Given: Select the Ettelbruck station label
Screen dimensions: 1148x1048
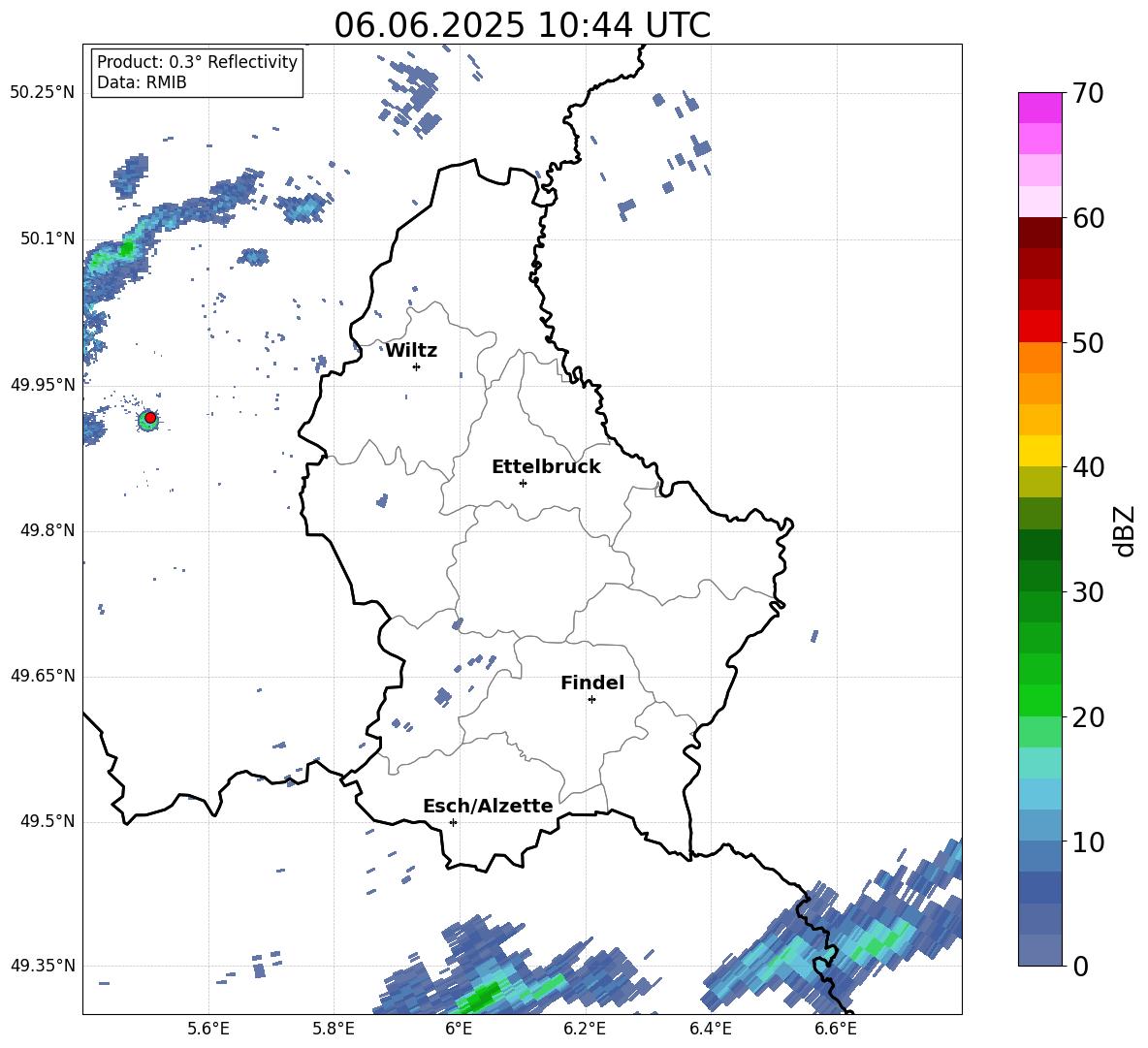Looking at the screenshot, I should tap(546, 467).
